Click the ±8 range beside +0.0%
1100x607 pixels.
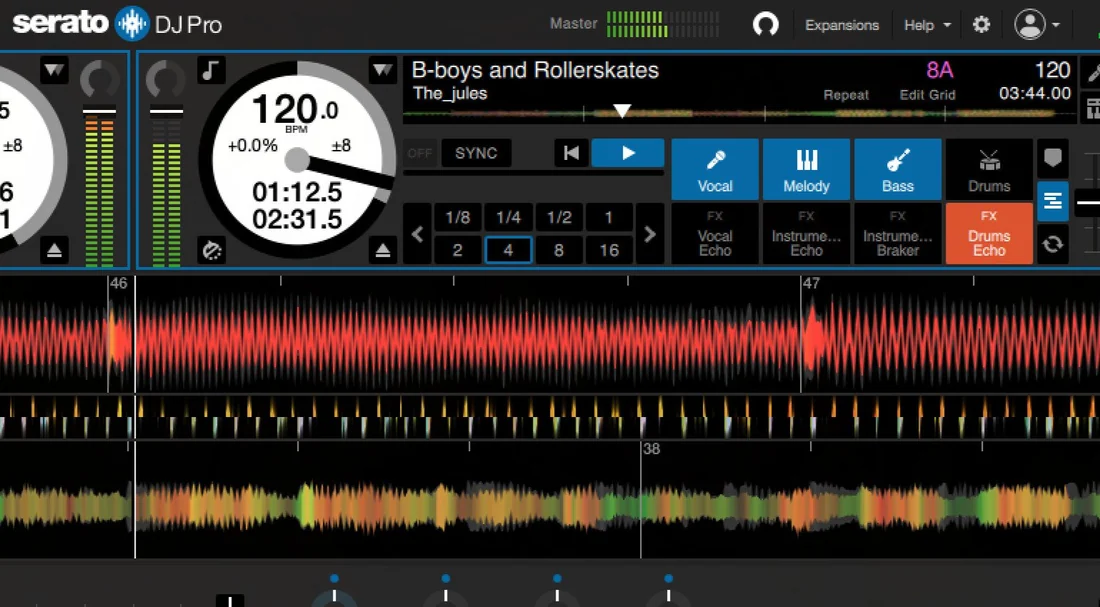pyautogui.click(x=341, y=146)
